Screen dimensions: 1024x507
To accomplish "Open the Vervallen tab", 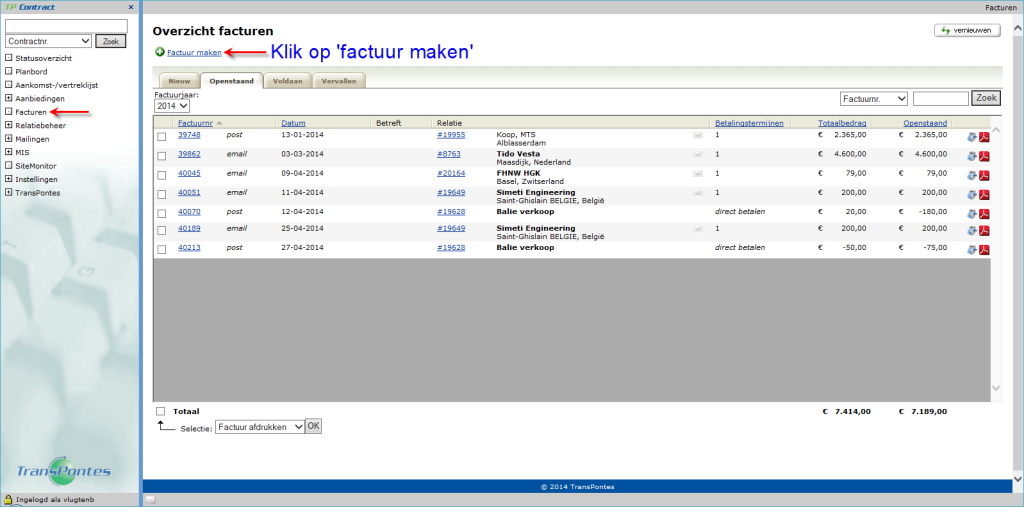I will [x=338, y=80].
